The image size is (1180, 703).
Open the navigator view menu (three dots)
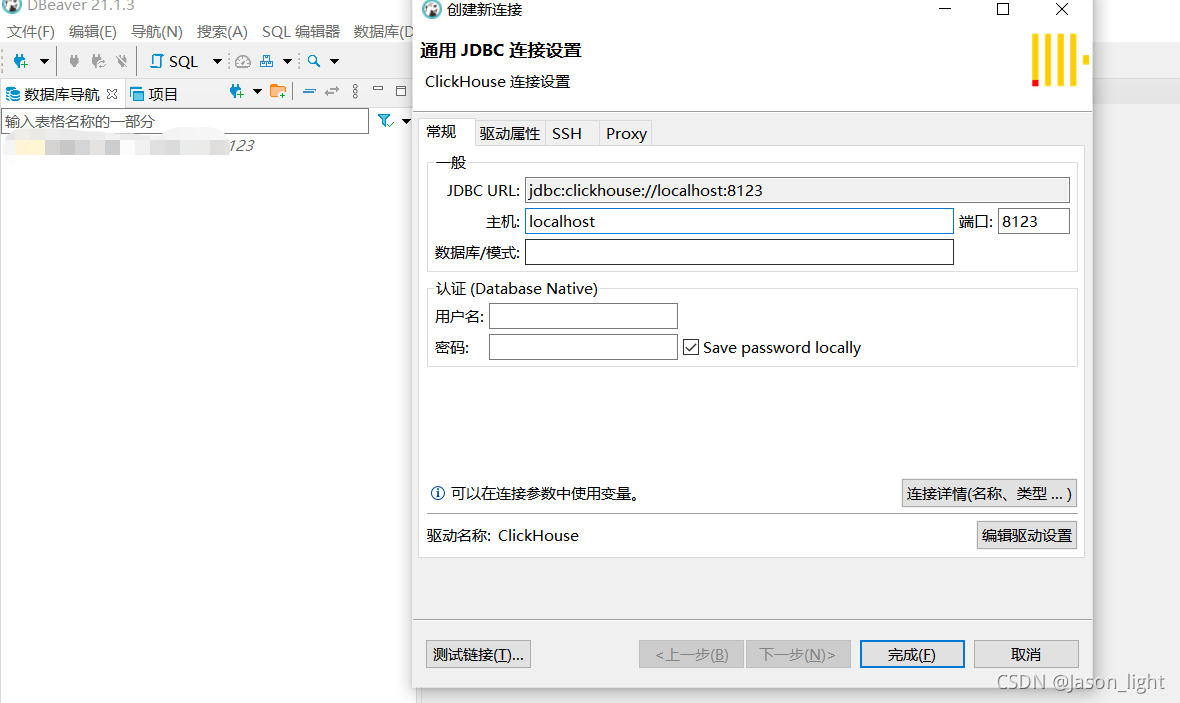(x=355, y=91)
